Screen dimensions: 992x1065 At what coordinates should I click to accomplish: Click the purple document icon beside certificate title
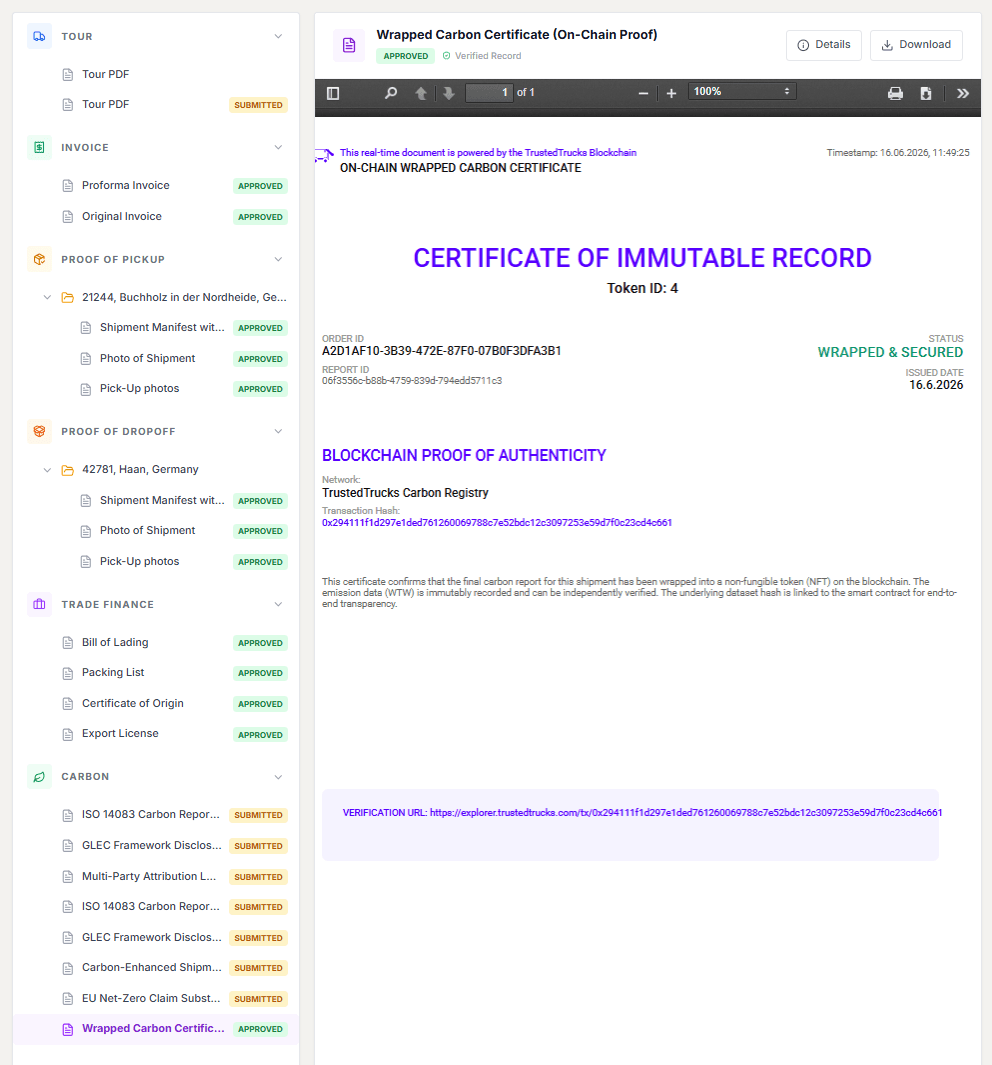[x=349, y=45]
